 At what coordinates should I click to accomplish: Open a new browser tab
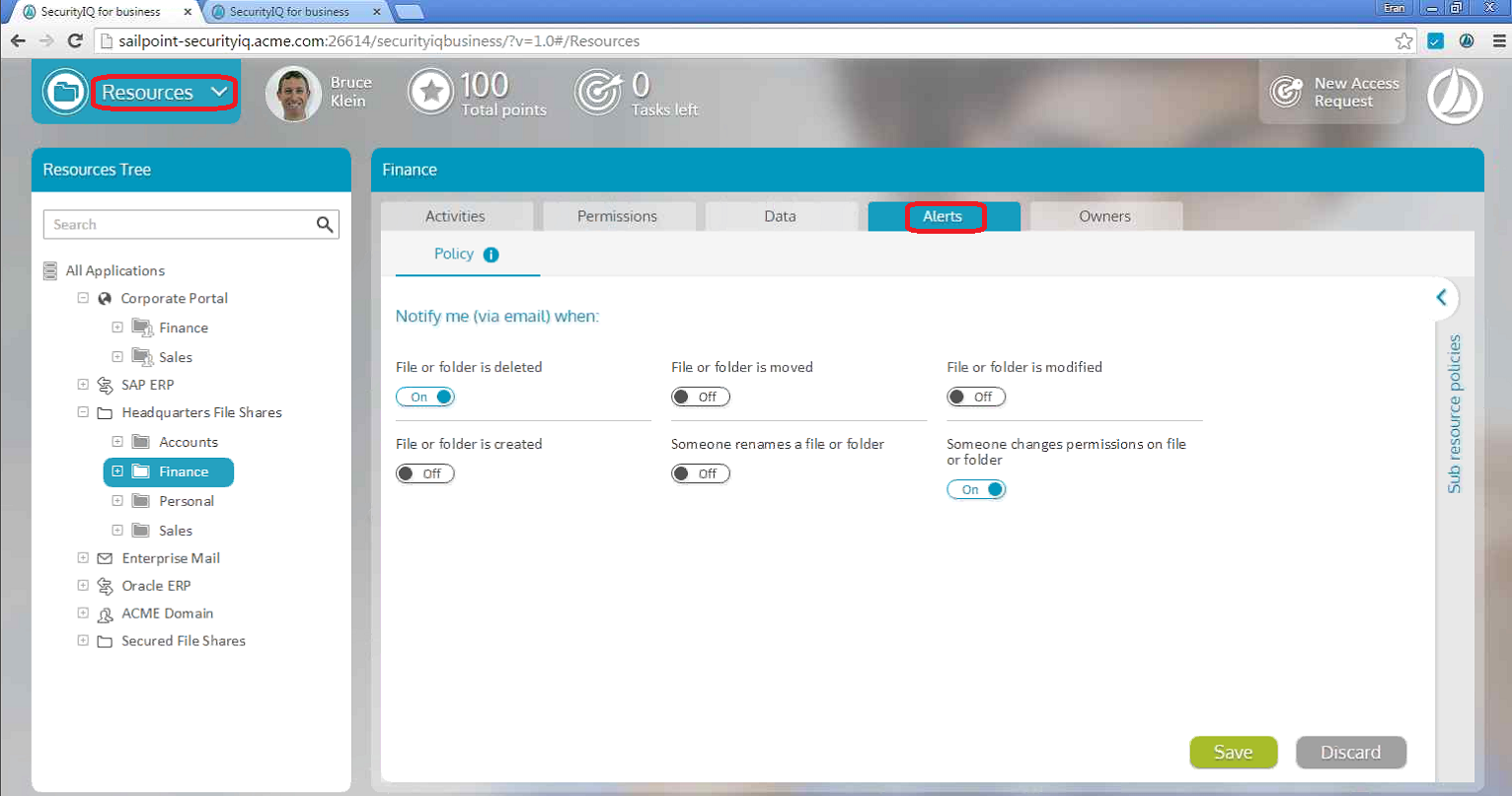[x=410, y=12]
